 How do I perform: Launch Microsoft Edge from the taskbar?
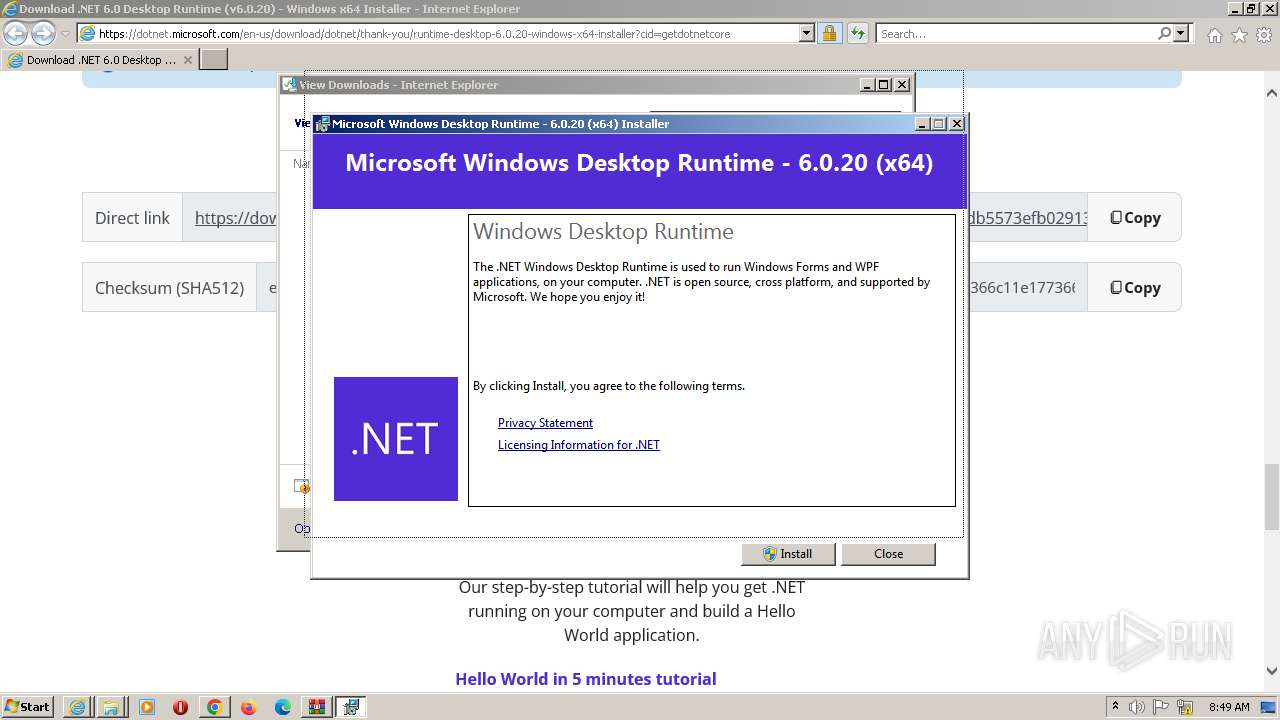click(x=283, y=707)
